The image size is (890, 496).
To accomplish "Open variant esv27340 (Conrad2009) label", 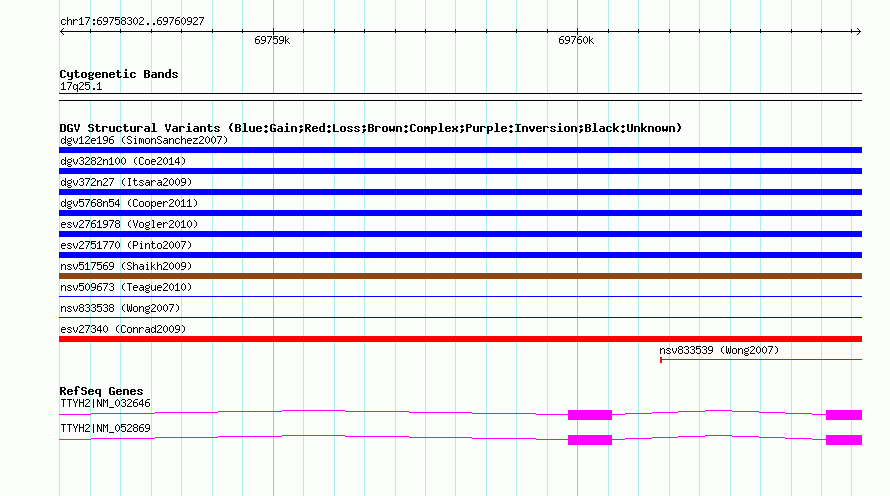I will (123, 329).
